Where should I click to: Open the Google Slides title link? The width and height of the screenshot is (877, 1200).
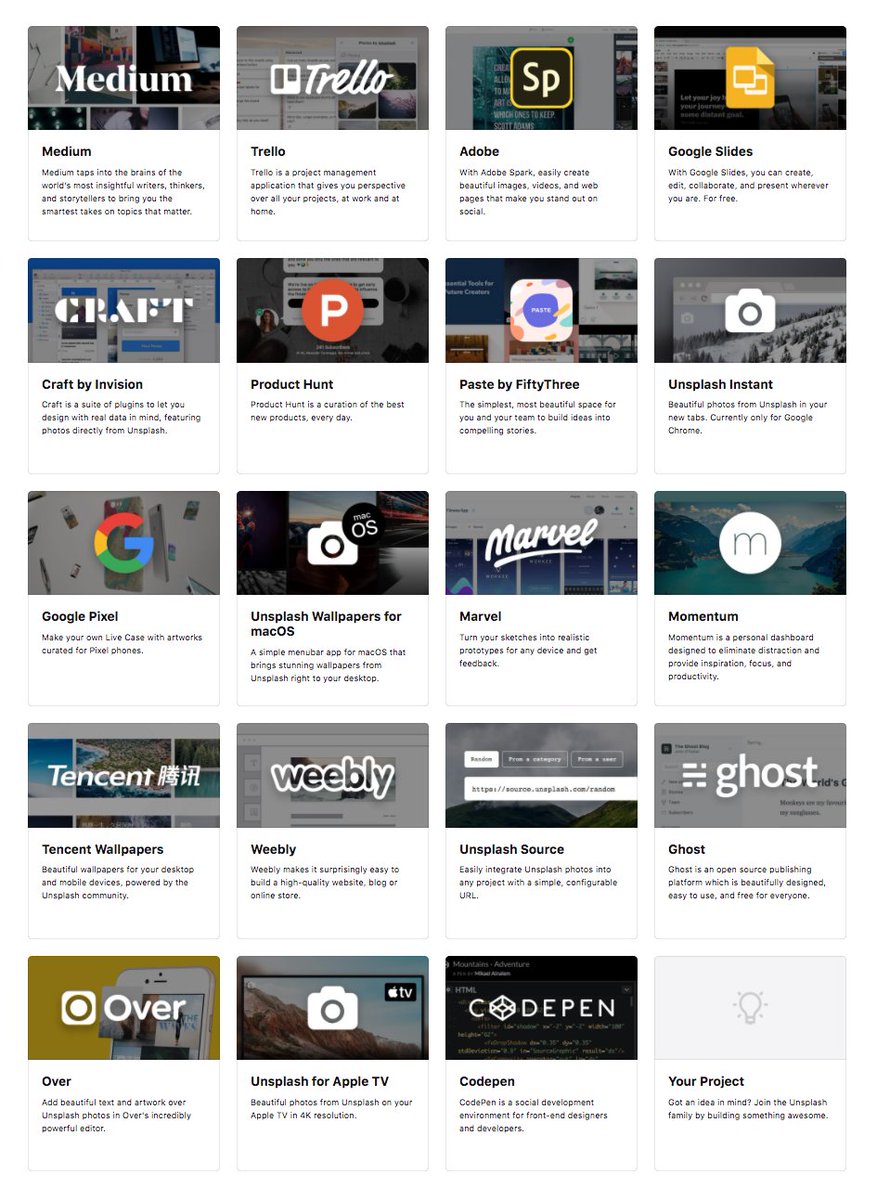[711, 152]
